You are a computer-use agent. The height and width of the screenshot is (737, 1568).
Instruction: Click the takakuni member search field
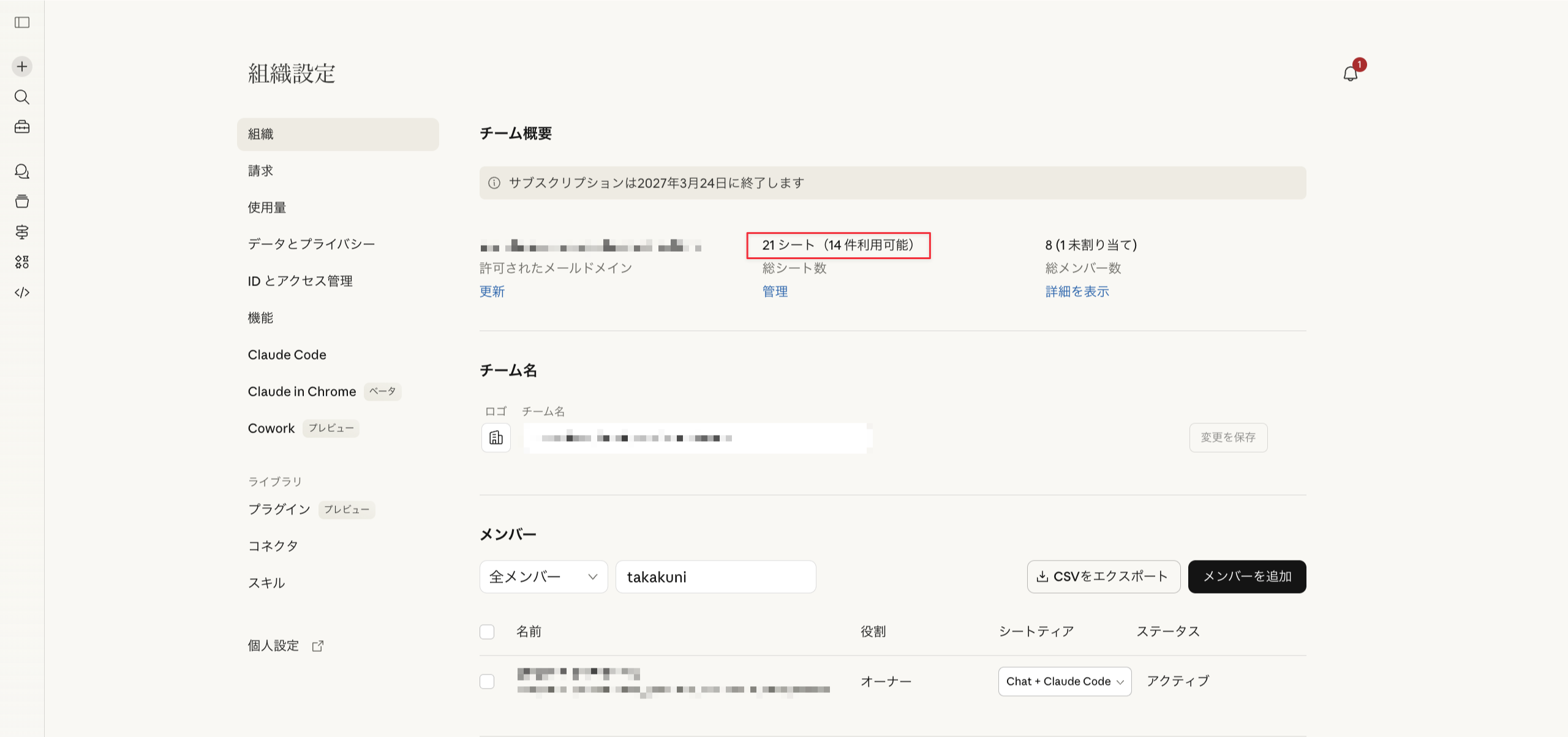click(715, 576)
